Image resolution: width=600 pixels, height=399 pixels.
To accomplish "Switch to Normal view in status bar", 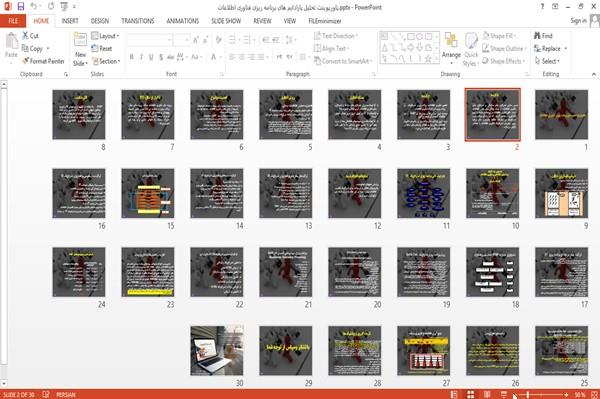I will [x=454, y=394].
